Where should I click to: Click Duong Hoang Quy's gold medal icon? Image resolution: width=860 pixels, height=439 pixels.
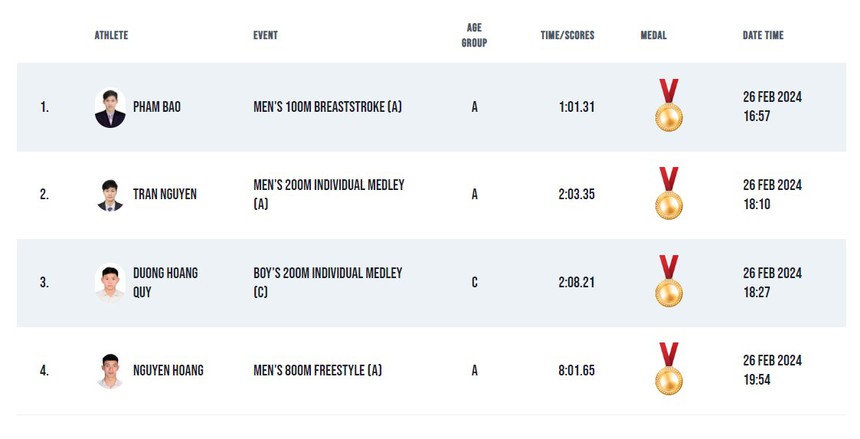(668, 282)
